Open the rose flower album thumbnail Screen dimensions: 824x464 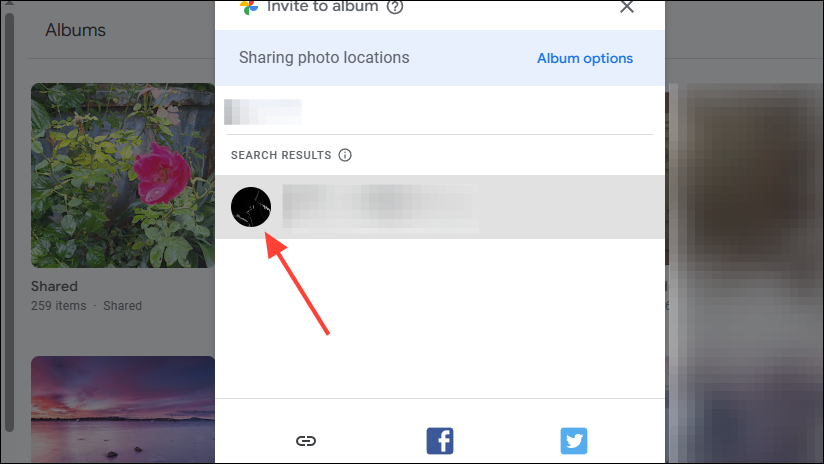point(122,175)
